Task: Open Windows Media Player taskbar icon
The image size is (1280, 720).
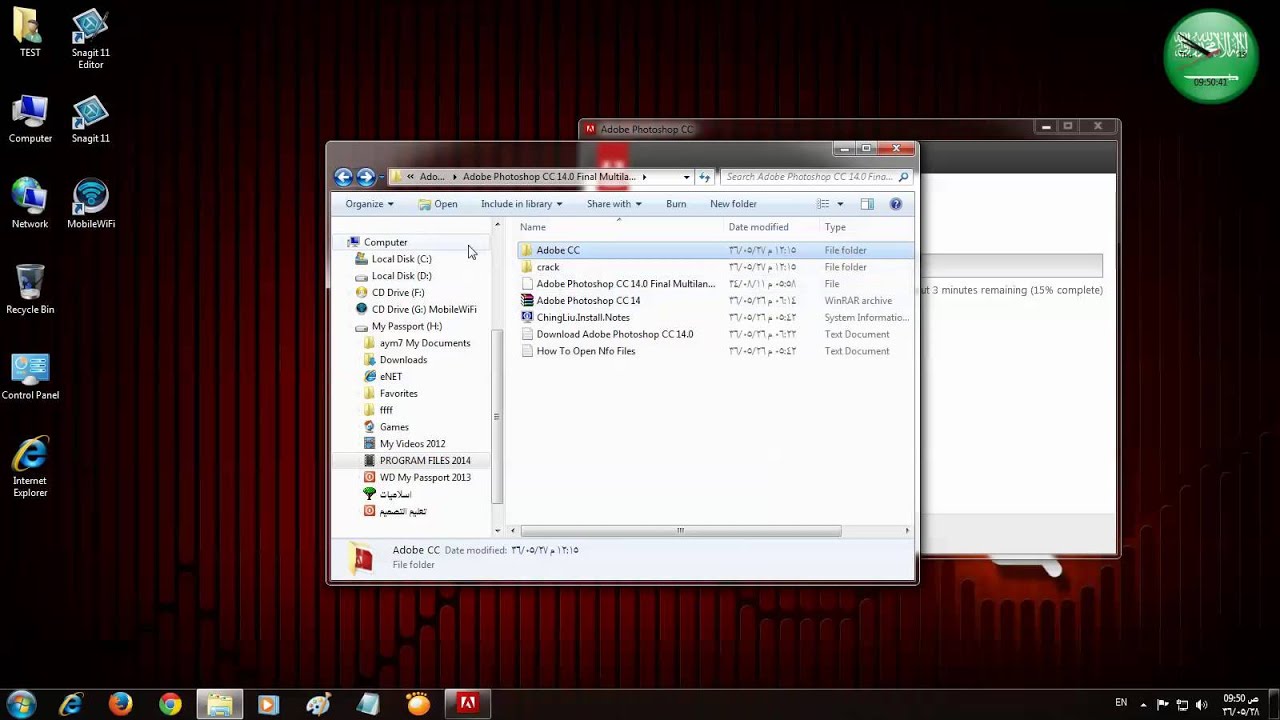Action: [x=268, y=704]
